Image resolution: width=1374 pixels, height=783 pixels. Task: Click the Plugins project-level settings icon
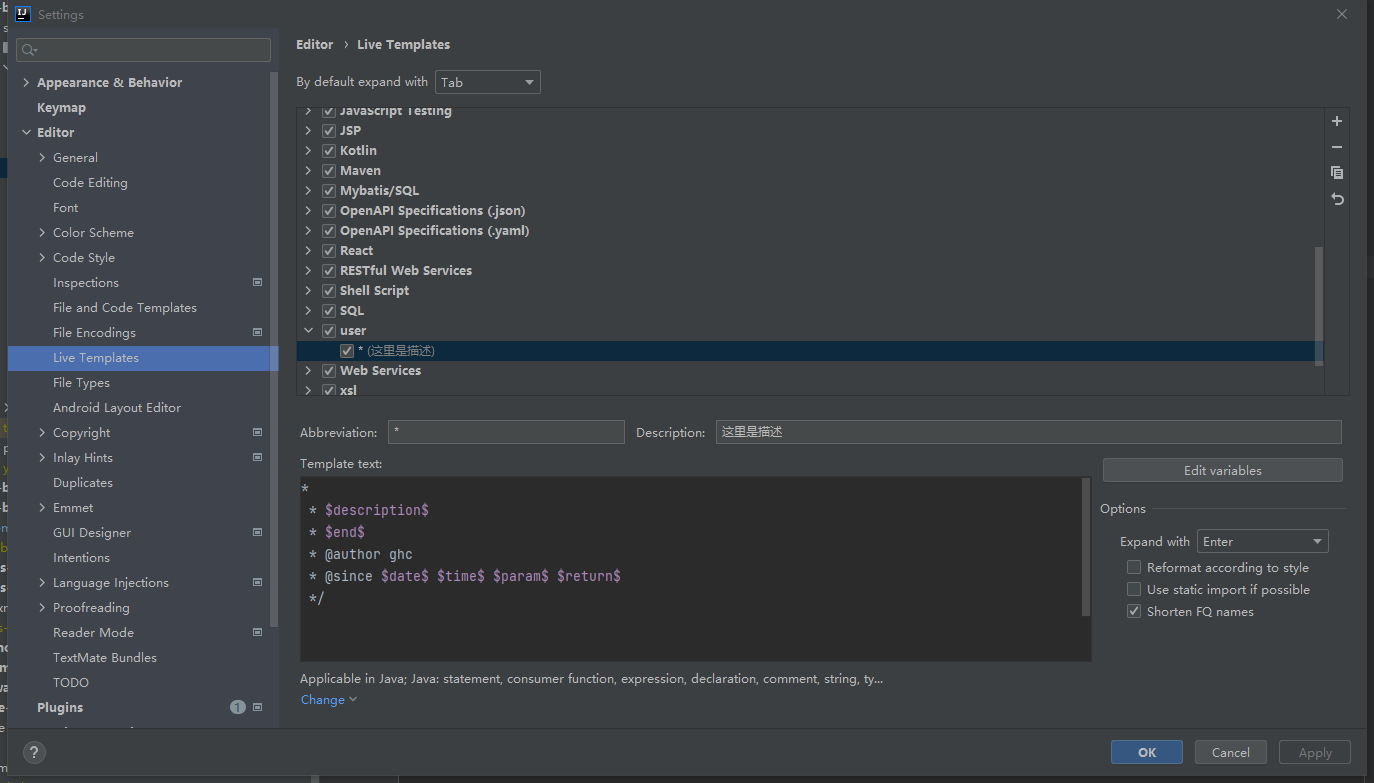[257, 707]
